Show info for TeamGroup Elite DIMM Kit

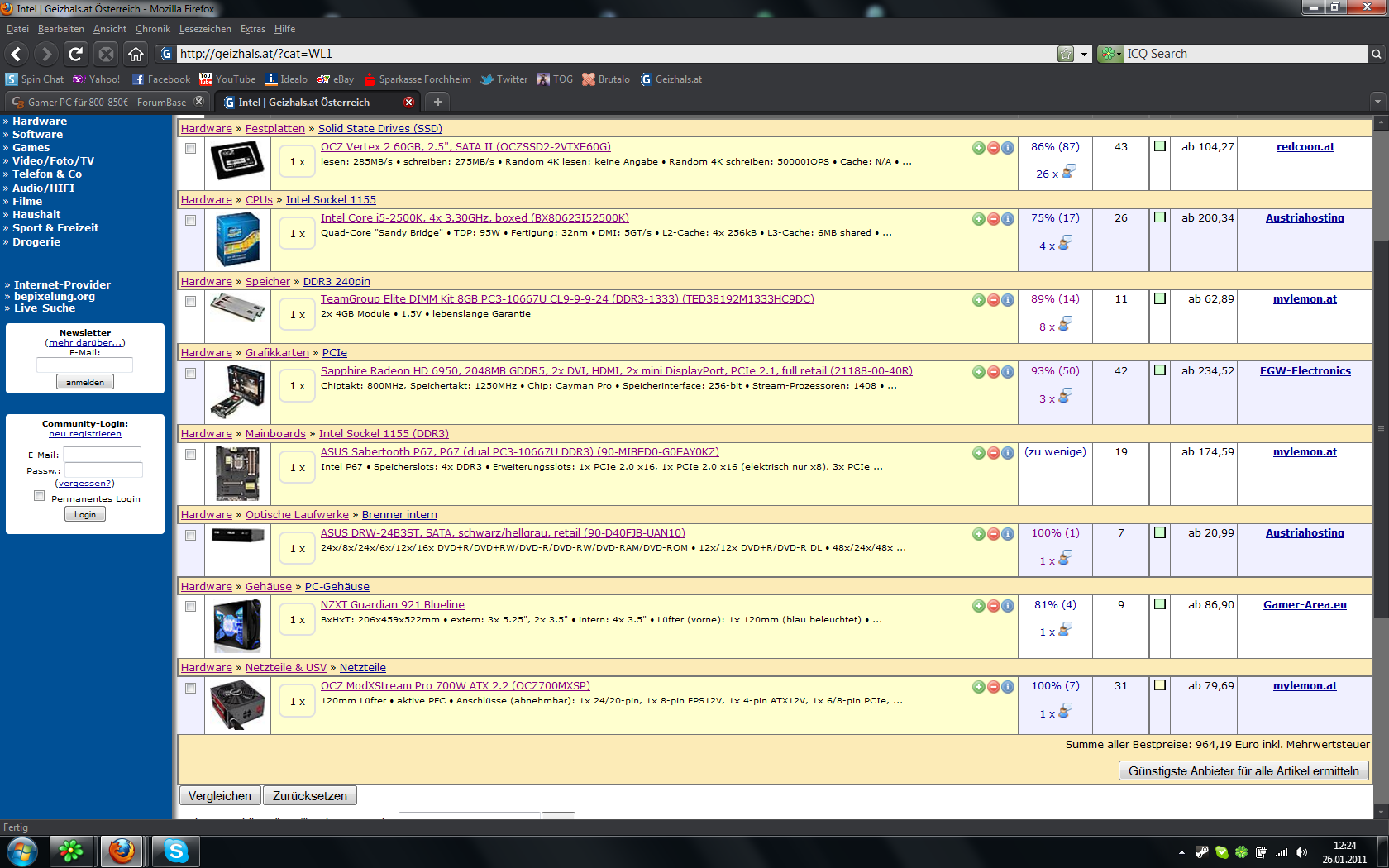pos(1007,300)
